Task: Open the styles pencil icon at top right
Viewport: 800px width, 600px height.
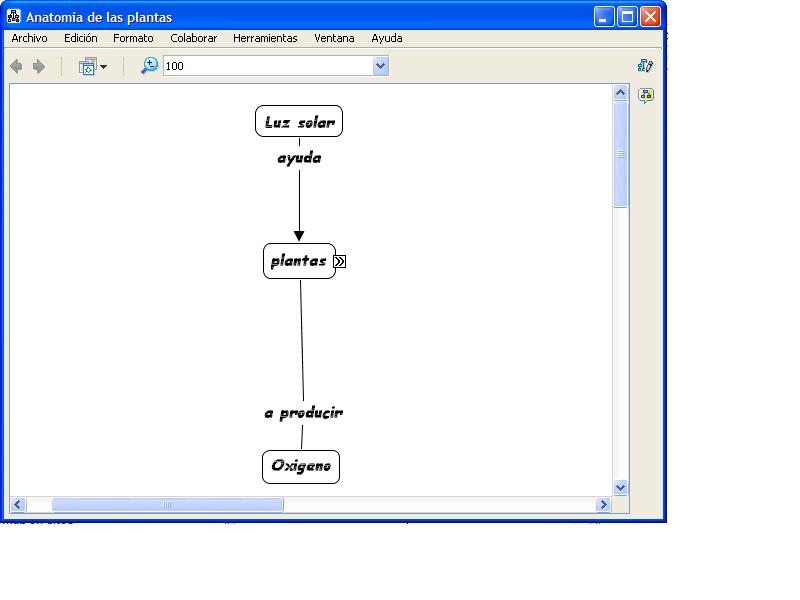Action: pyautogui.click(x=645, y=65)
